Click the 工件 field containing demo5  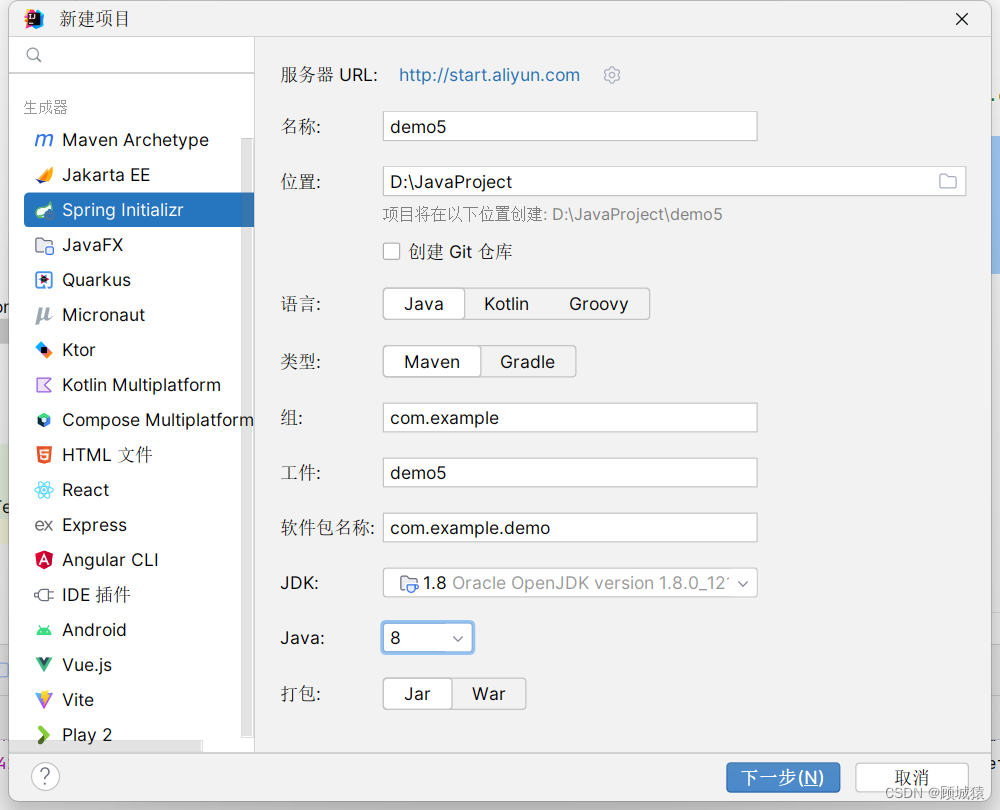[570, 473]
